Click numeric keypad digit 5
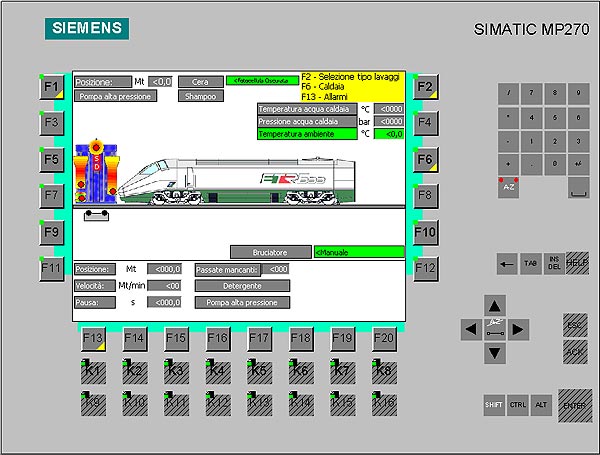Image resolution: width=600 pixels, height=455 pixels. point(555,117)
